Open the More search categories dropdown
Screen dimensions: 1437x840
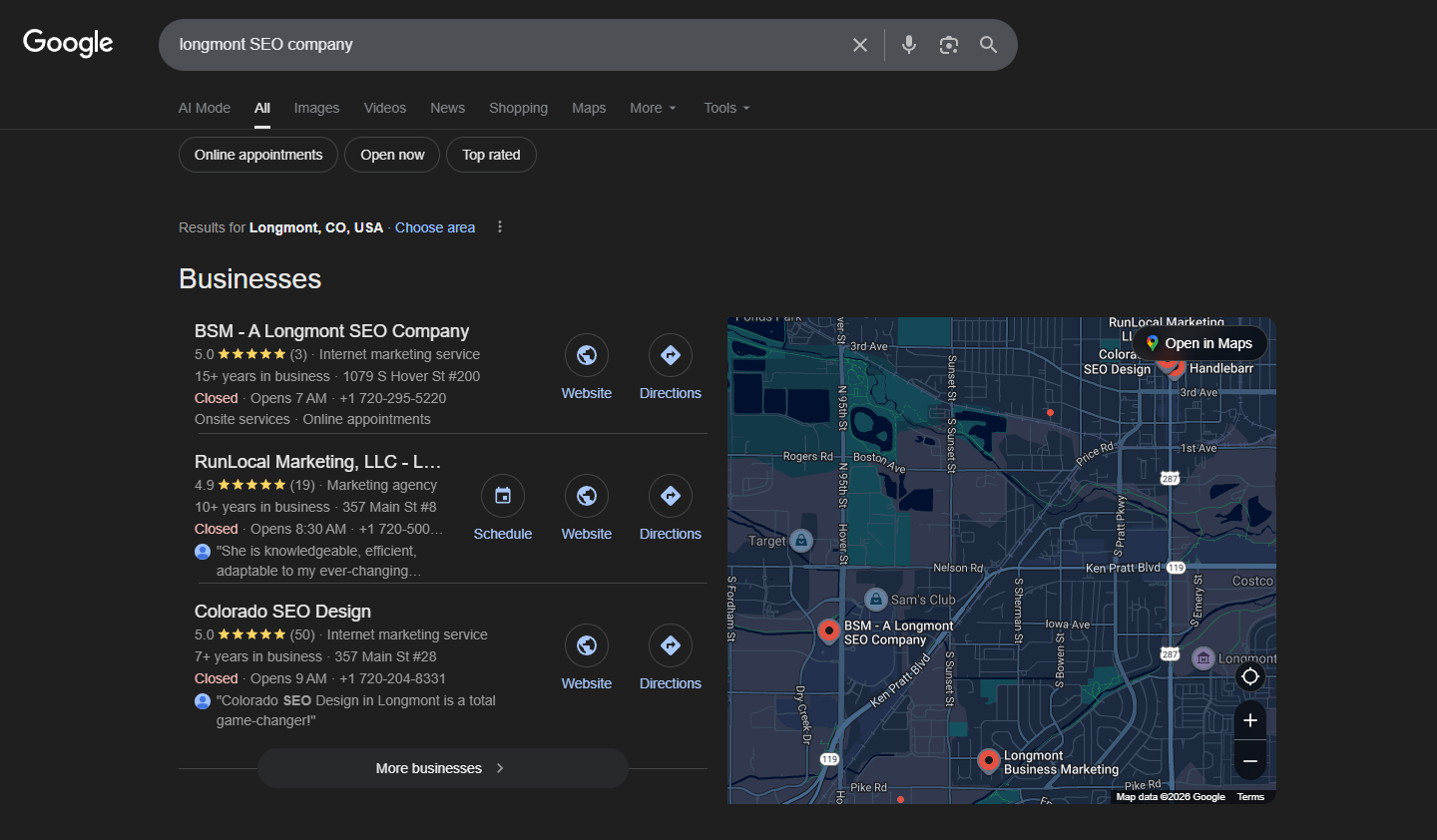coord(651,108)
